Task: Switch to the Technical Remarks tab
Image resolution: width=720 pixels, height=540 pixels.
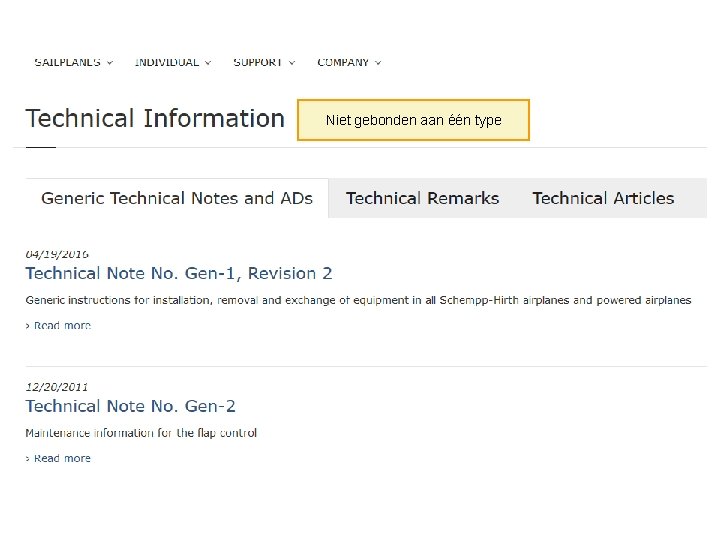Action: [422, 198]
